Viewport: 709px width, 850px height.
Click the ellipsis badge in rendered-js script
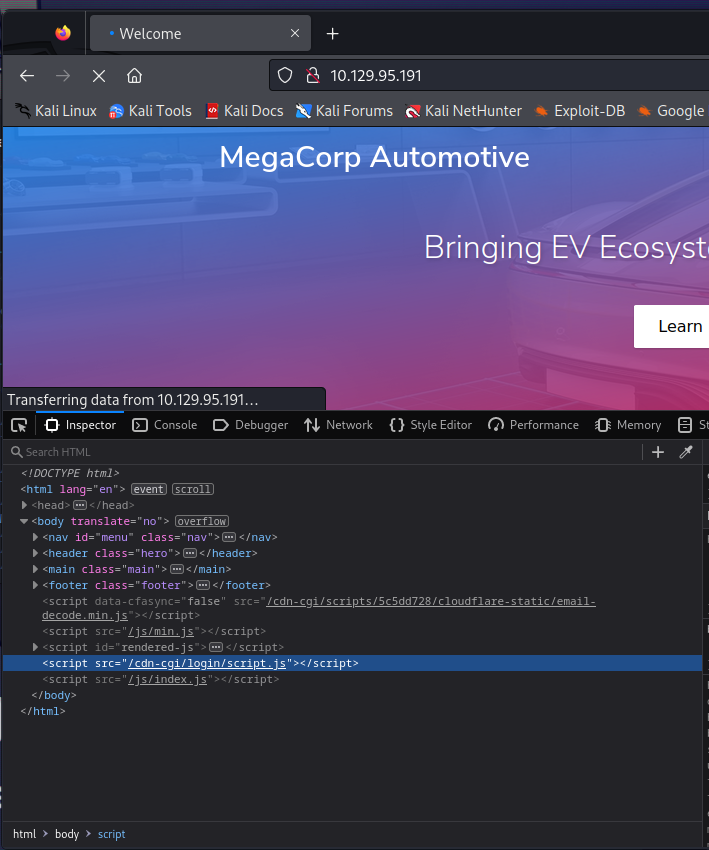(216, 647)
